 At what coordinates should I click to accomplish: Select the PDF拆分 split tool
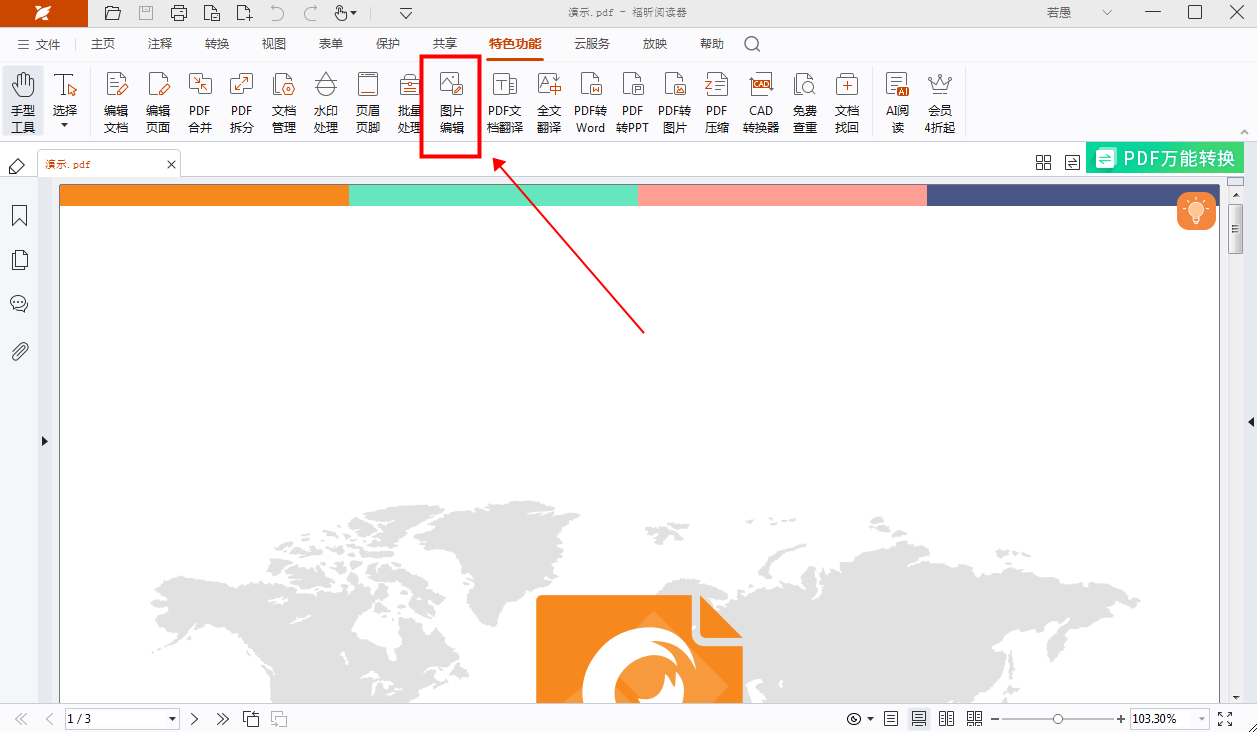242,103
